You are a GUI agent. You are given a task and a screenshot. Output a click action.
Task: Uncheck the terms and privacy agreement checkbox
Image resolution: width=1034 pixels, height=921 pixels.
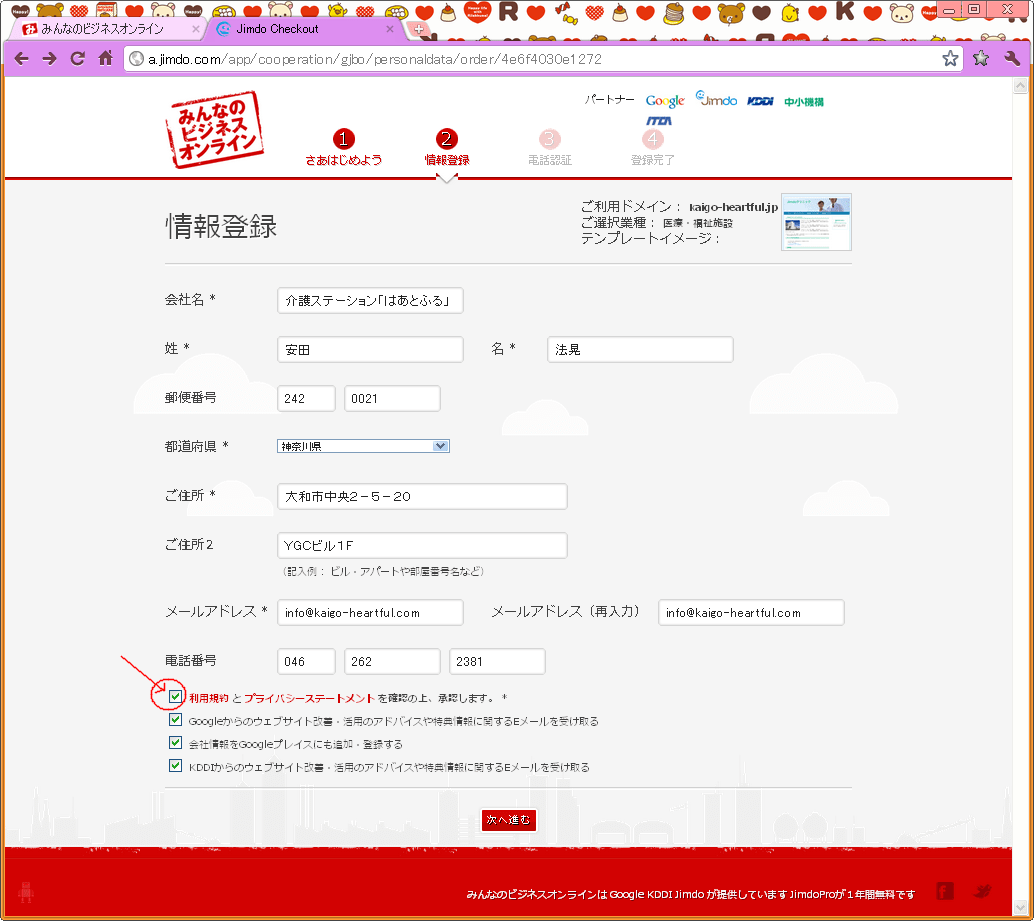click(176, 697)
